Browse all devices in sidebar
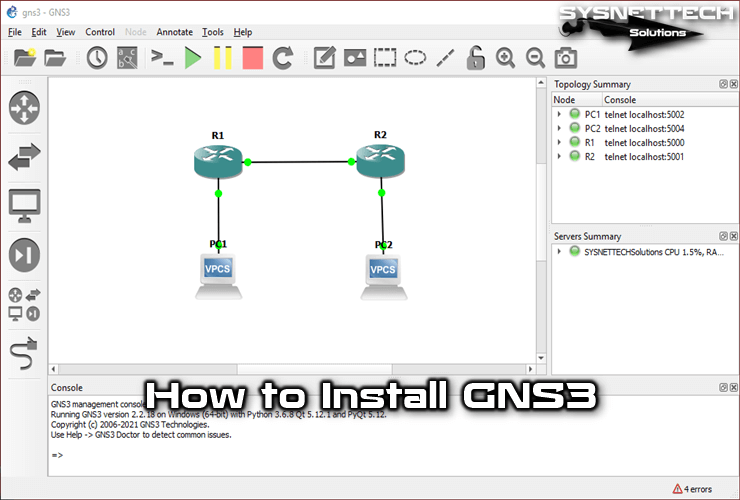The width and height of the screenshot is (740, 500). (24, 305)
